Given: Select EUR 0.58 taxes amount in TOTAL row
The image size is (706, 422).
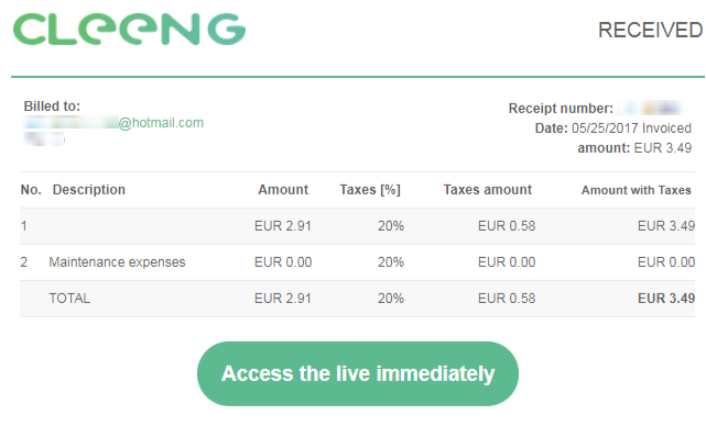Looking at the screenshot, I should (506, 298).
